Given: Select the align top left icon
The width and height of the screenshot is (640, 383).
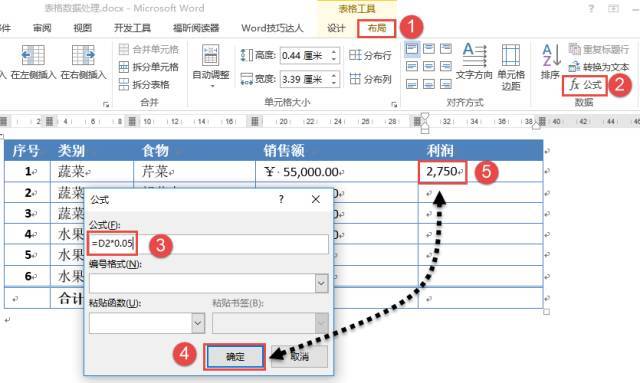Looking at the screenshot, I should [412, 49].
